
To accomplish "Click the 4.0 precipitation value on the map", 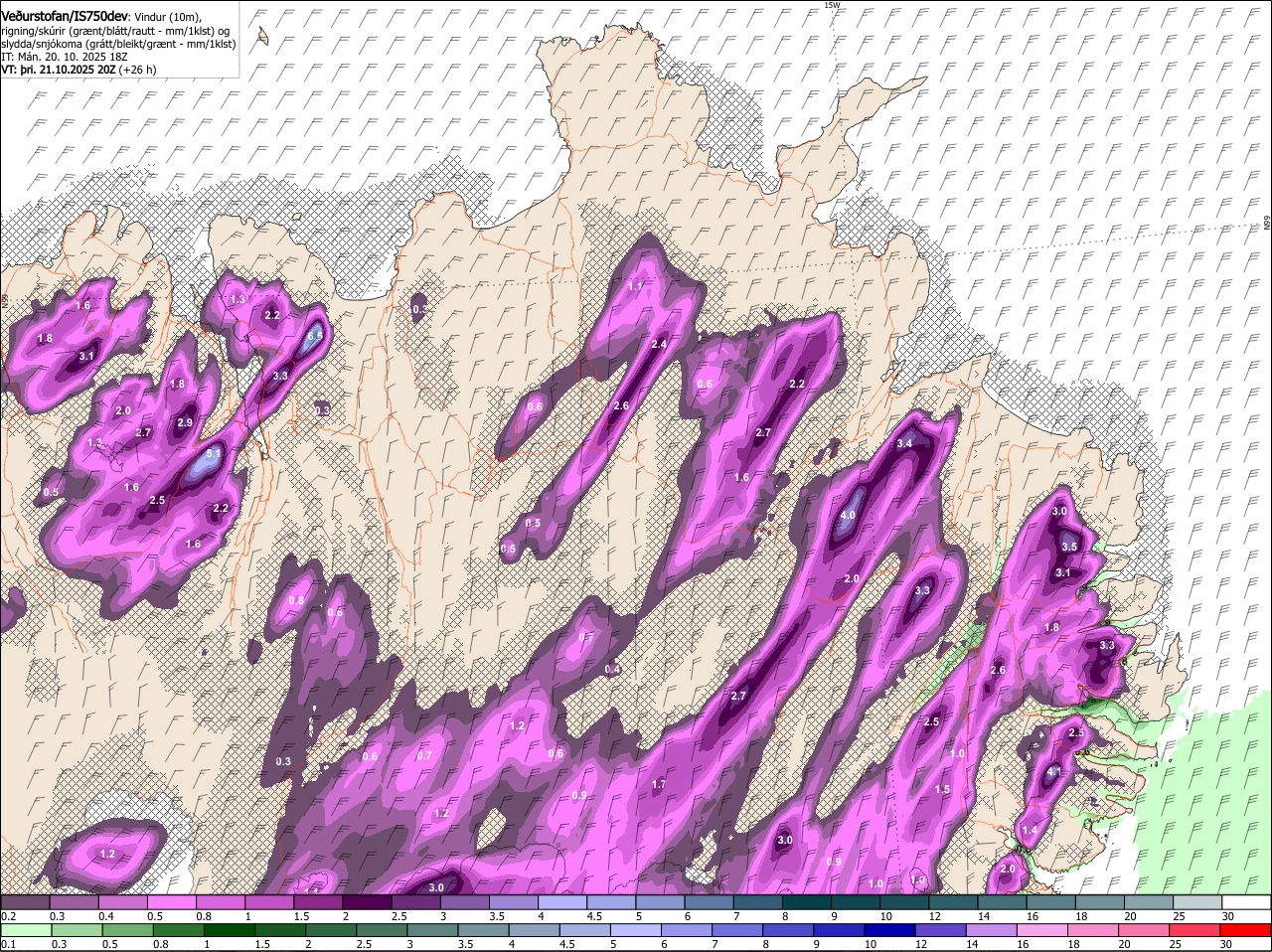I will point(848,516).
